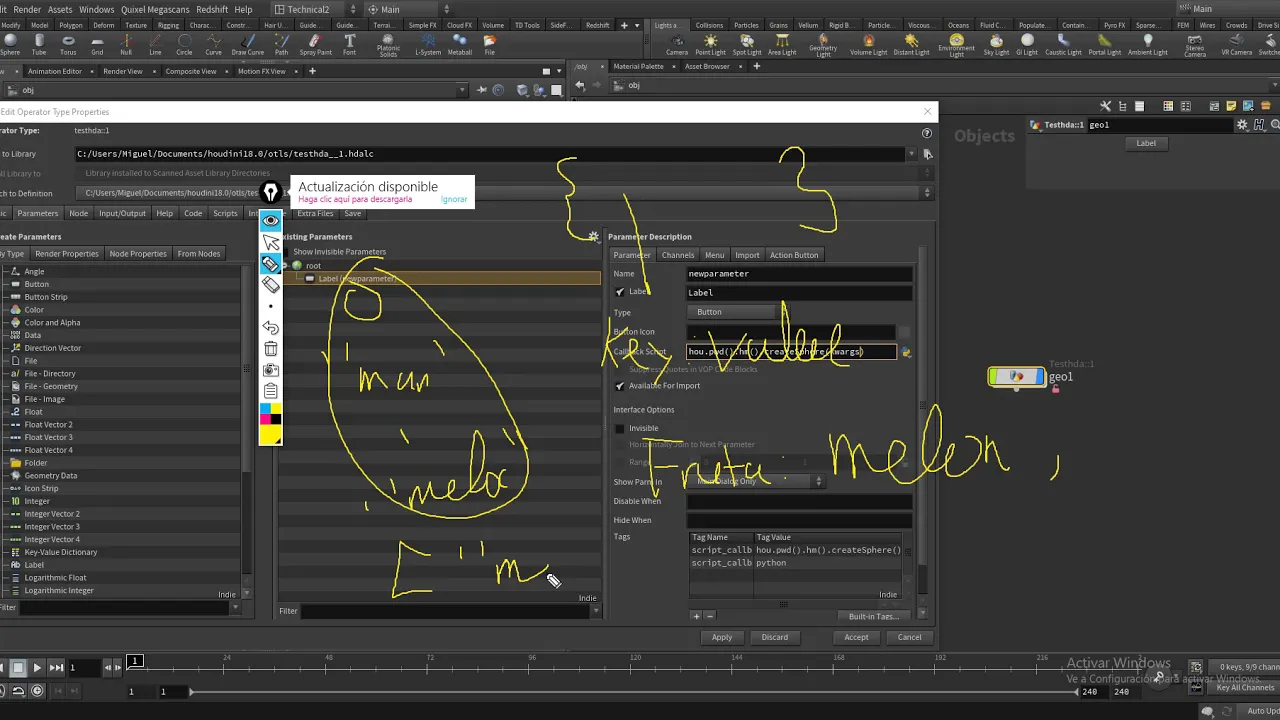1280x720 pixels.
Task: Open the Callback Script language menu icon
Action: (906, 352)
